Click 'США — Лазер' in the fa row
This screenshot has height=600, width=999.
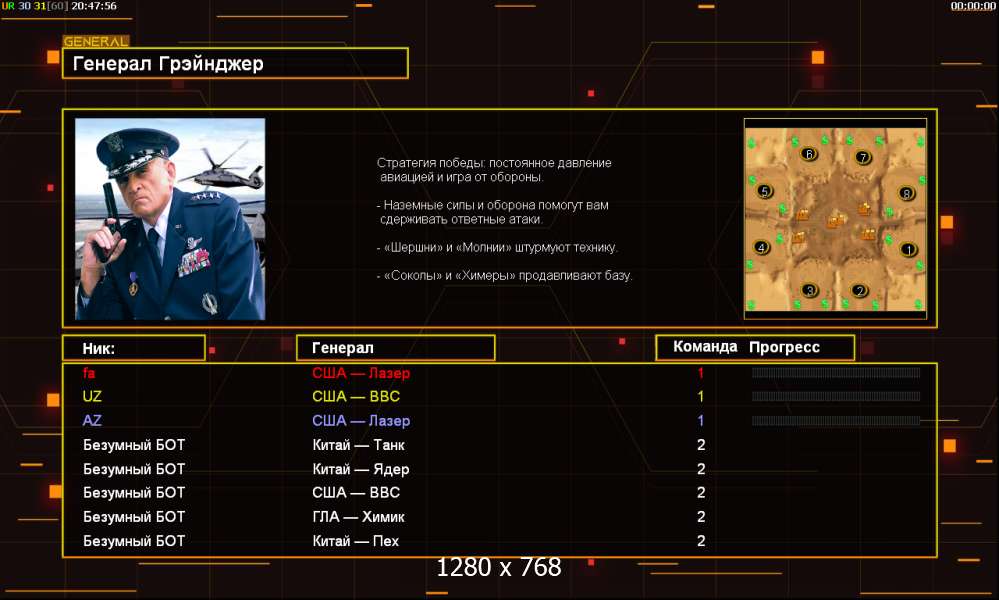(361, 373)
